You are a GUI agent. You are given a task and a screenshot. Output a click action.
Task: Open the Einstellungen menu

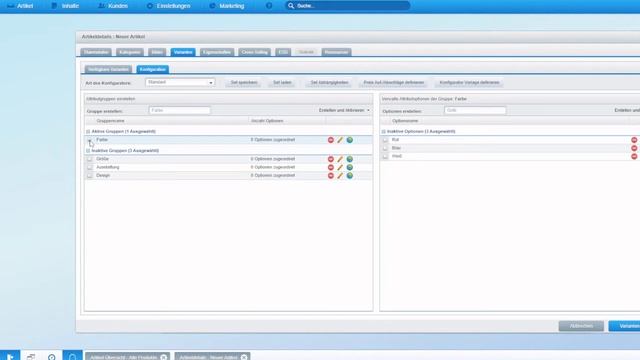click(168, 6)
